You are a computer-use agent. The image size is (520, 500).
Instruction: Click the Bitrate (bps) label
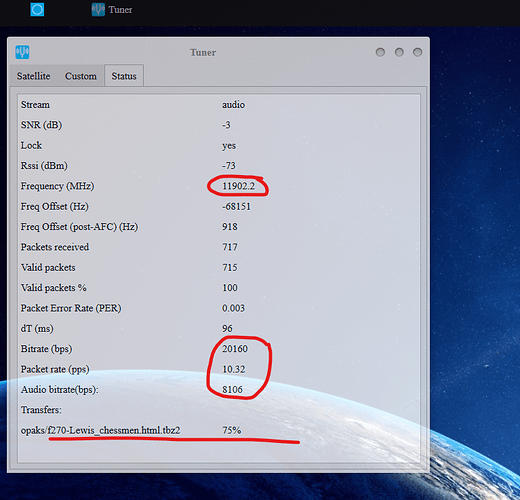coord(46,349)
